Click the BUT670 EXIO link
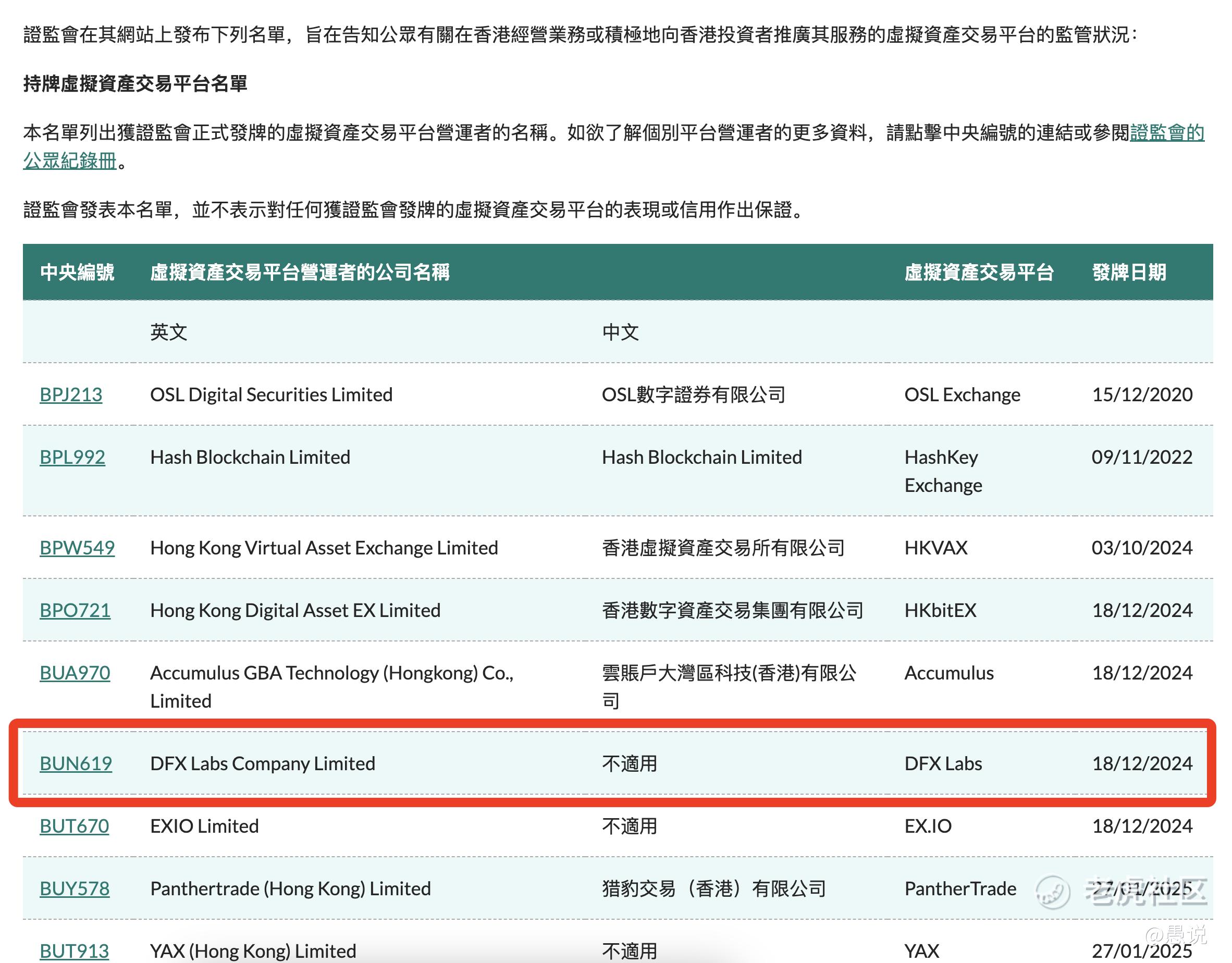 [74, 826]
